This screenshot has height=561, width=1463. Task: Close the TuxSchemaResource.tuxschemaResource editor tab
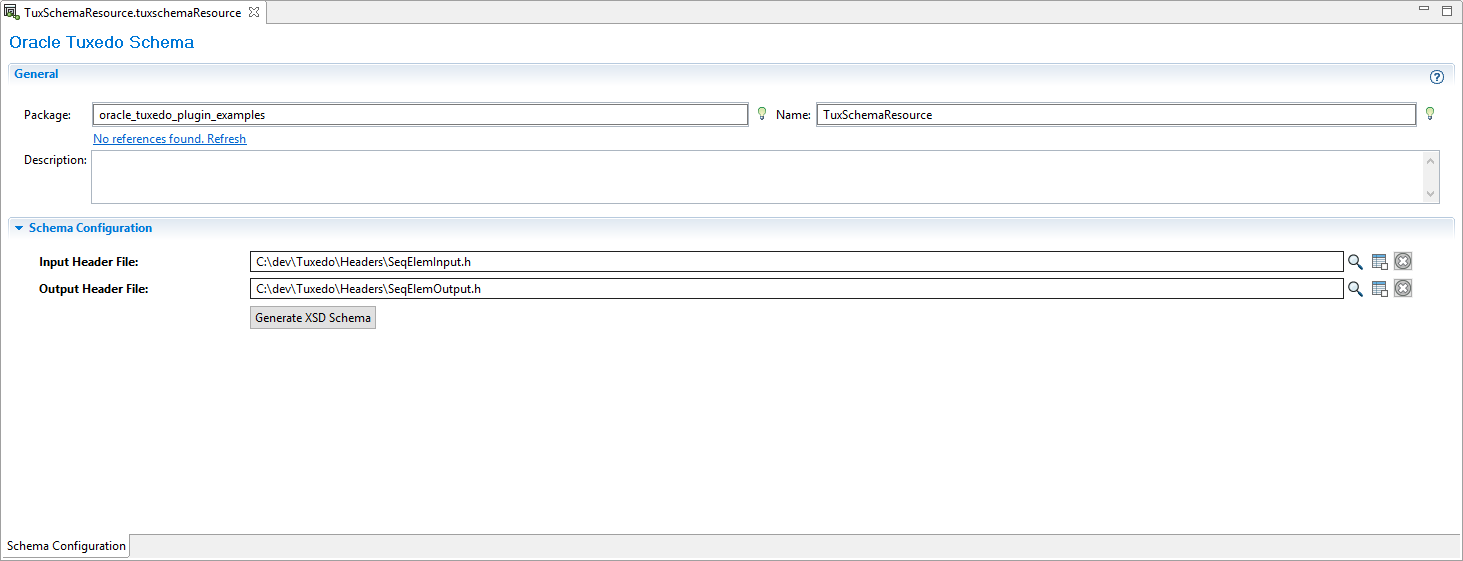[253, 13]
